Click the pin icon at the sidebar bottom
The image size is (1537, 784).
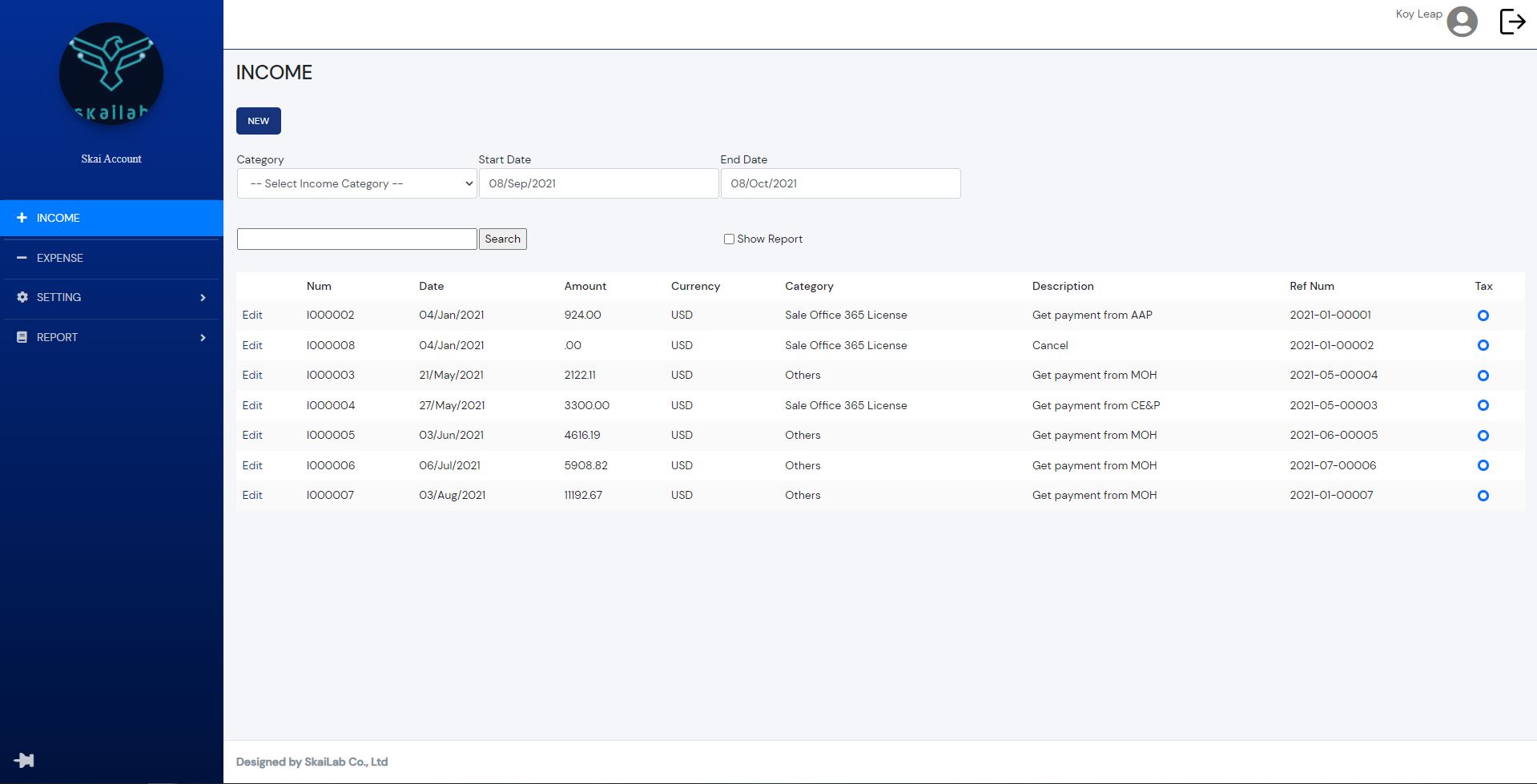coord(24,760)
